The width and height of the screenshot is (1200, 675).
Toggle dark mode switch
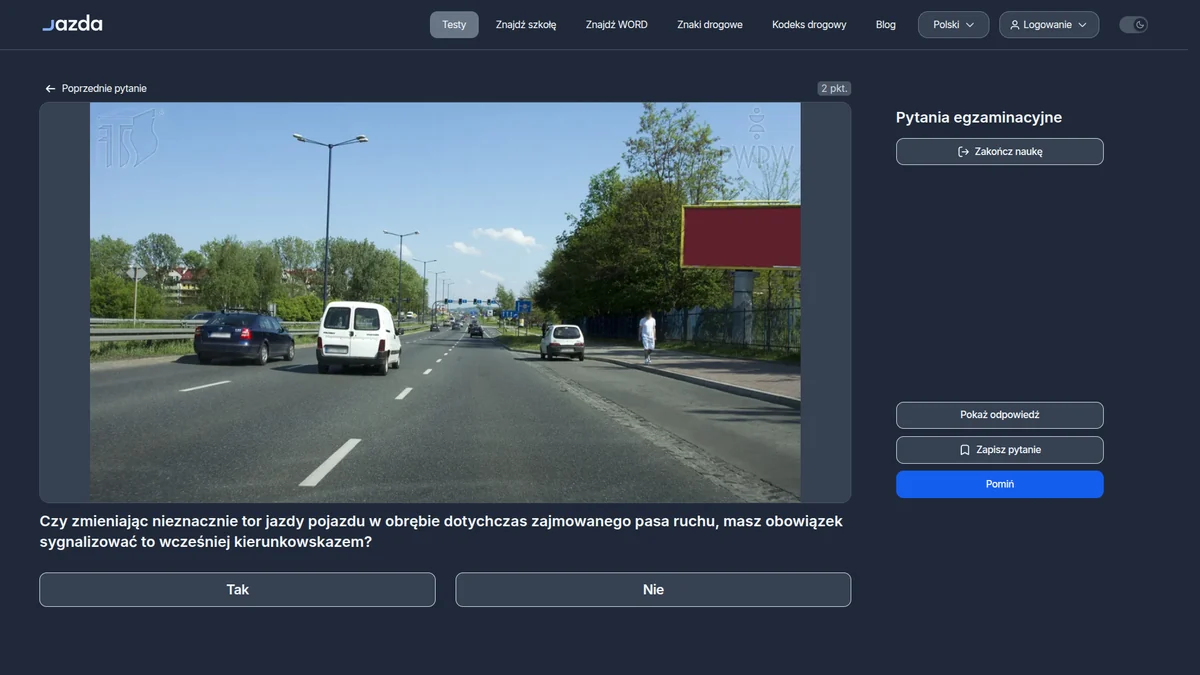tap(1133, 25)
